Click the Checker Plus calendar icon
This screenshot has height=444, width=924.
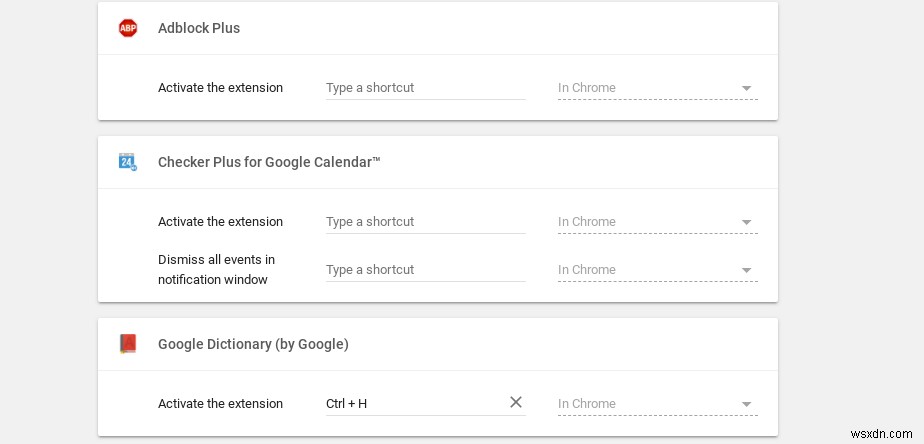point(128,162)
